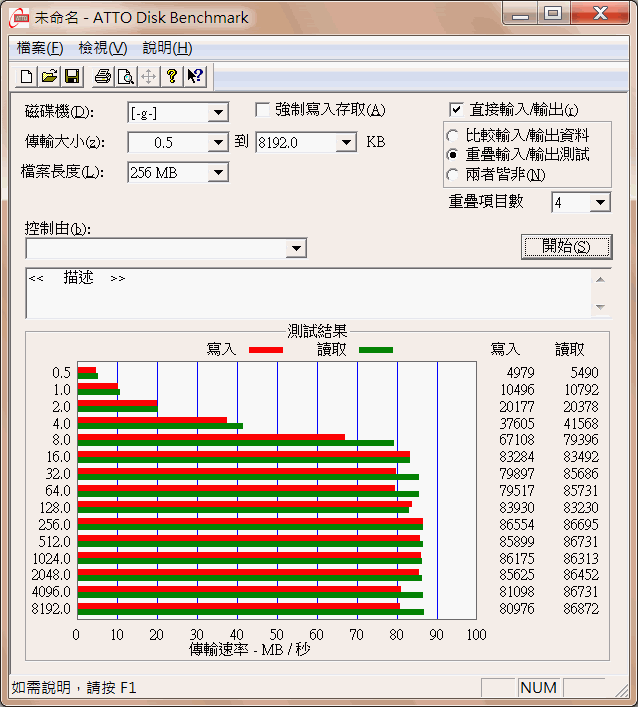638x707 pixels.
Task: Open the 檔案(F) menu
Action: (x=40, y=48)
